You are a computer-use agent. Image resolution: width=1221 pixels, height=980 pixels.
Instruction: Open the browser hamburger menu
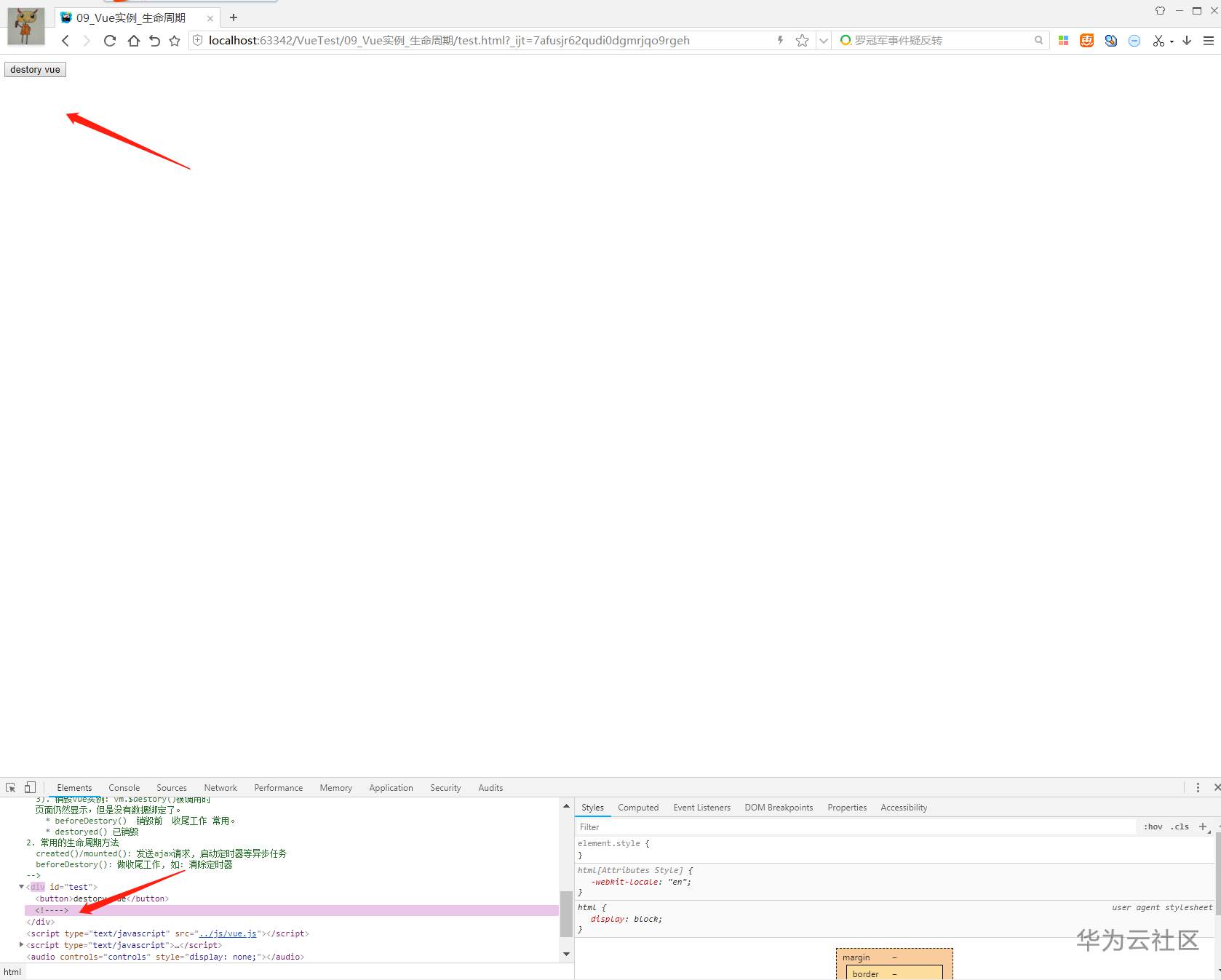1209,41
